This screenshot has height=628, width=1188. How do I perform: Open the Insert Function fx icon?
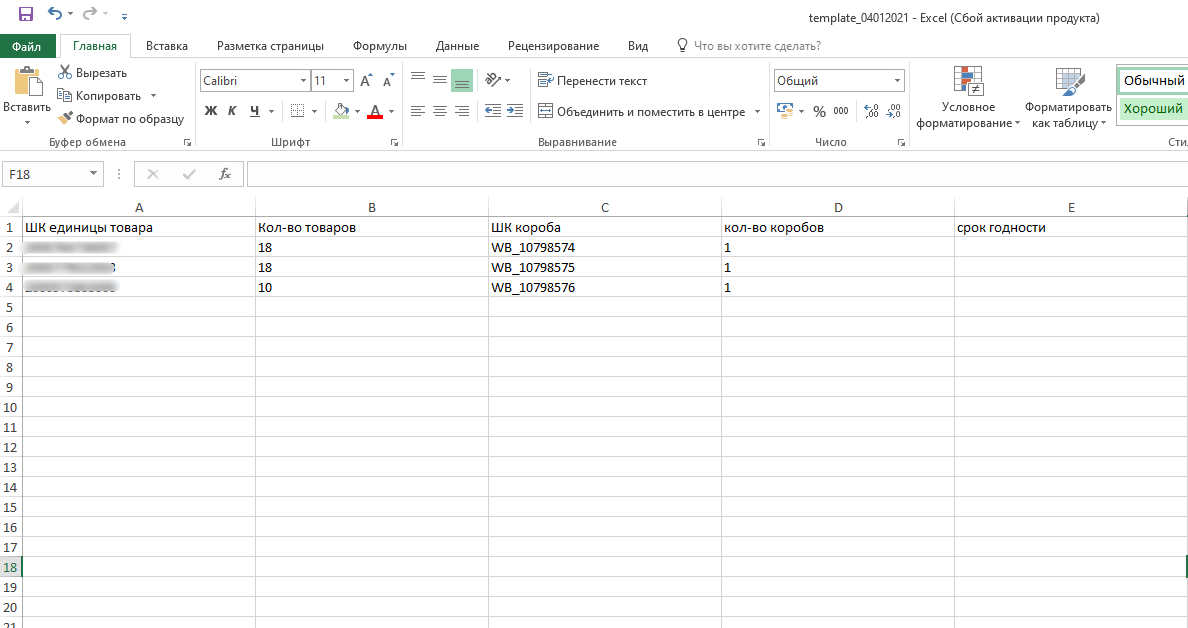click(225, 174)
